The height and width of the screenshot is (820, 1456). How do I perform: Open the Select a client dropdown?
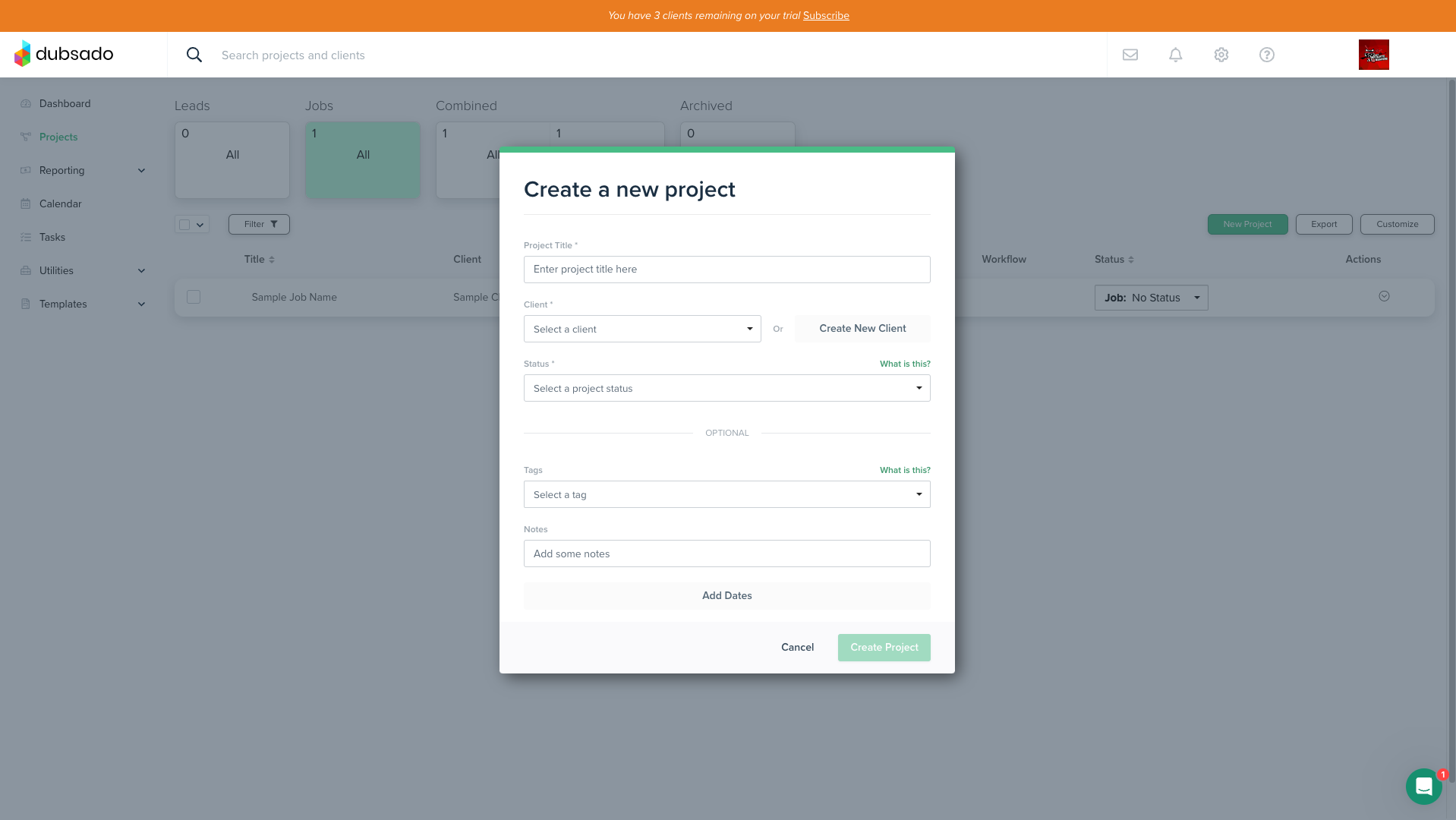pos(641,329)
